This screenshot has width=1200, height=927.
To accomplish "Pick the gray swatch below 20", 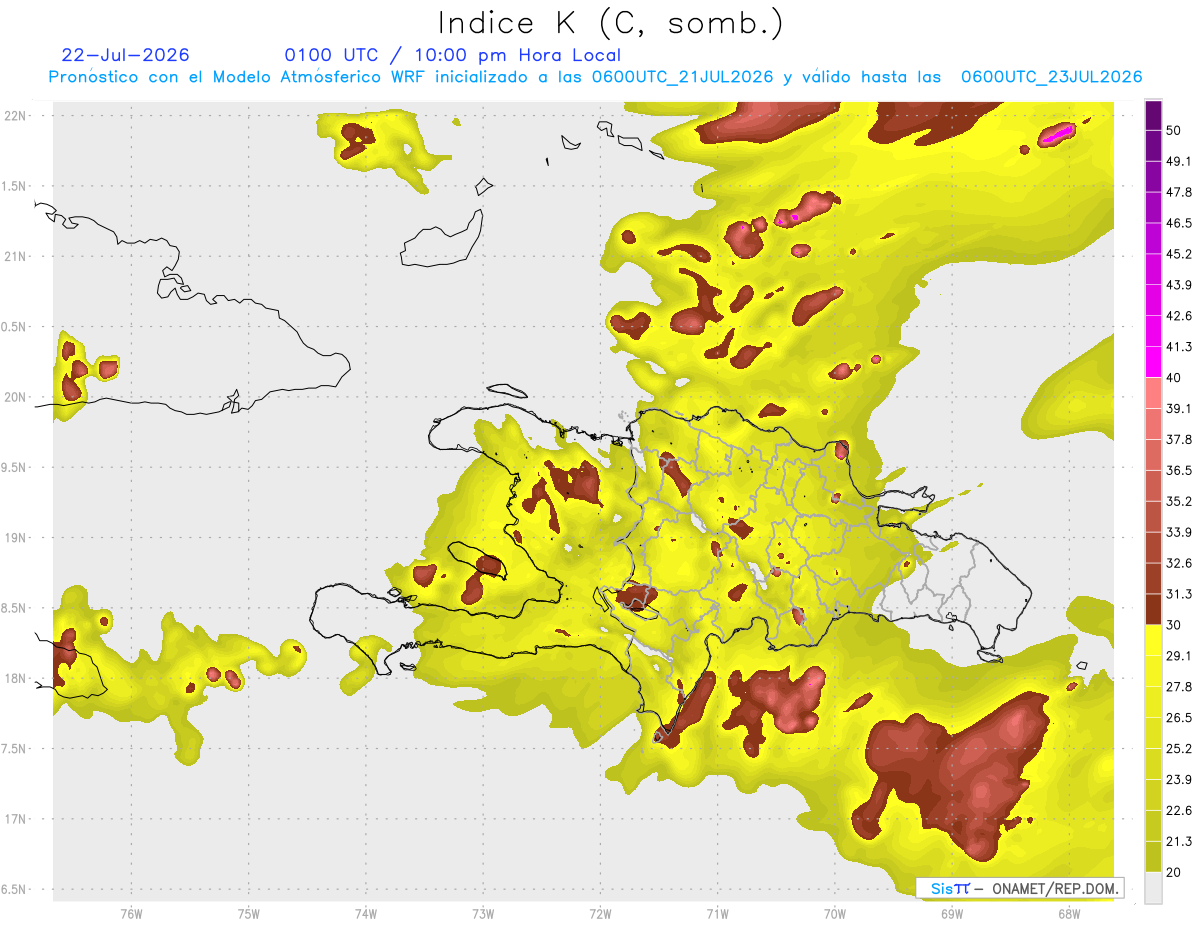I will tap(1153, 888).
